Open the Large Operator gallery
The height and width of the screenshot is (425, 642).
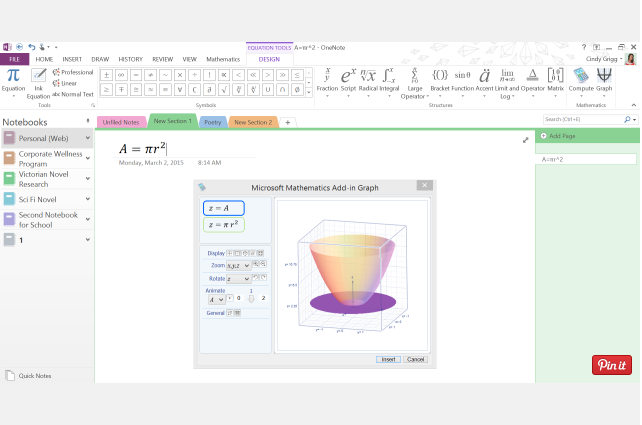tap(415, 84)
